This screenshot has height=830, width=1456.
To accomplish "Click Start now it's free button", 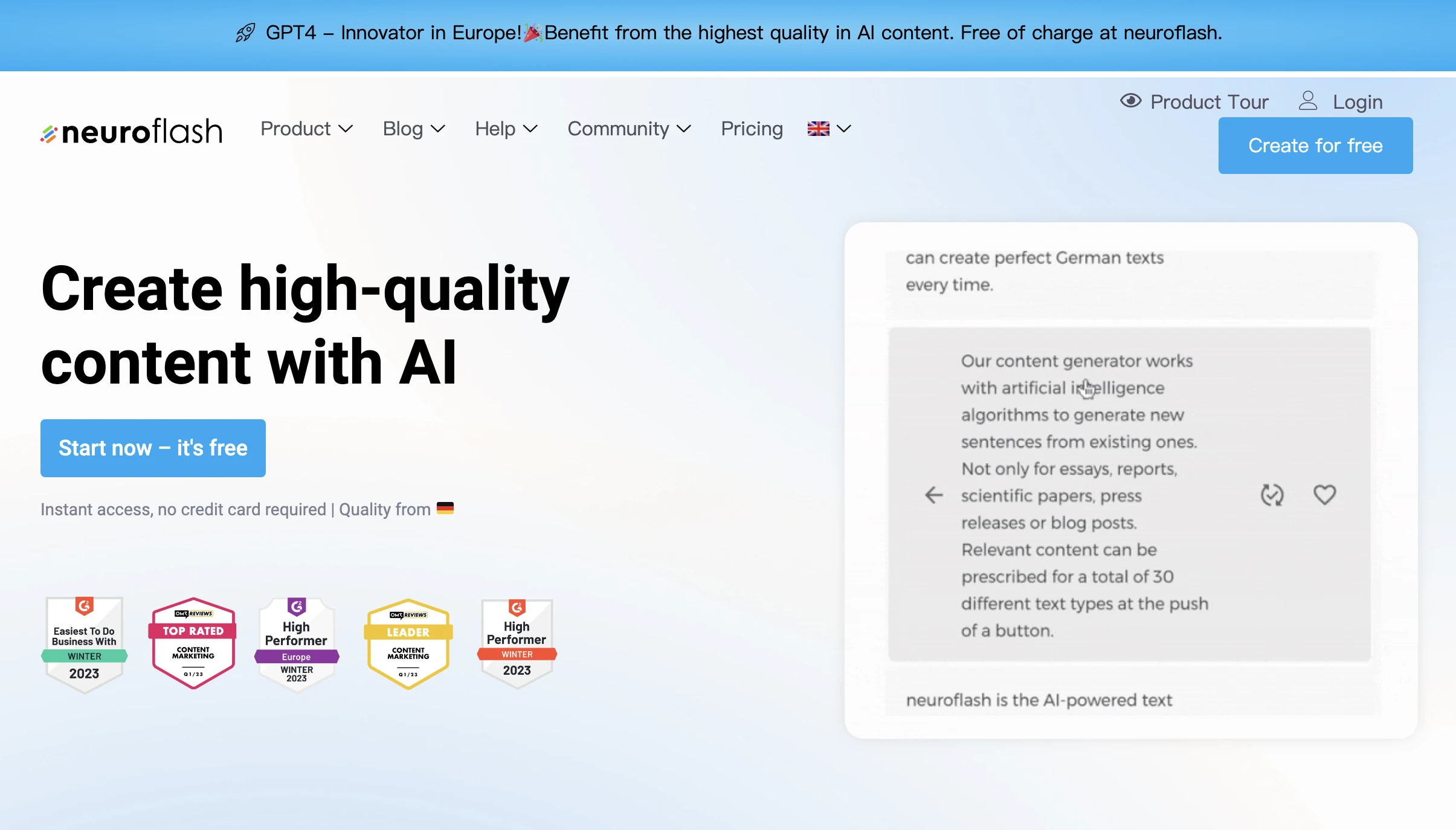I will click(x=153, y=448).
